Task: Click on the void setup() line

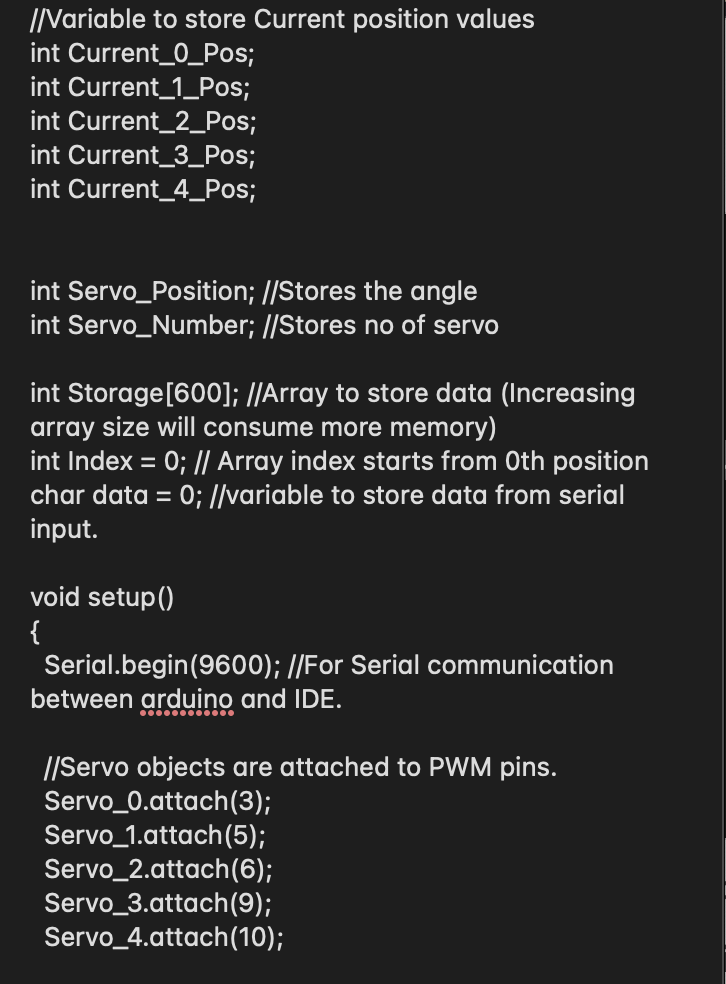Action: pyautogui.click(x=102, y=597)
